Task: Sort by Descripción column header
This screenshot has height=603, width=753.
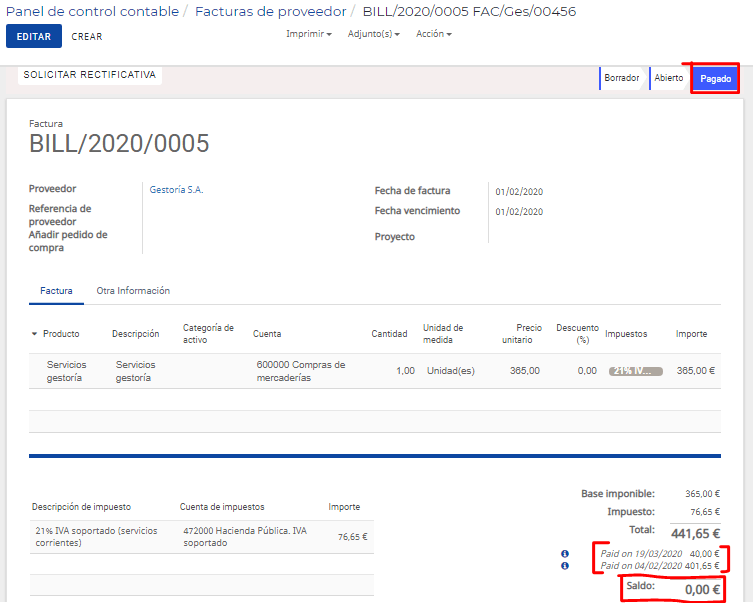Action: click(135, 334)
